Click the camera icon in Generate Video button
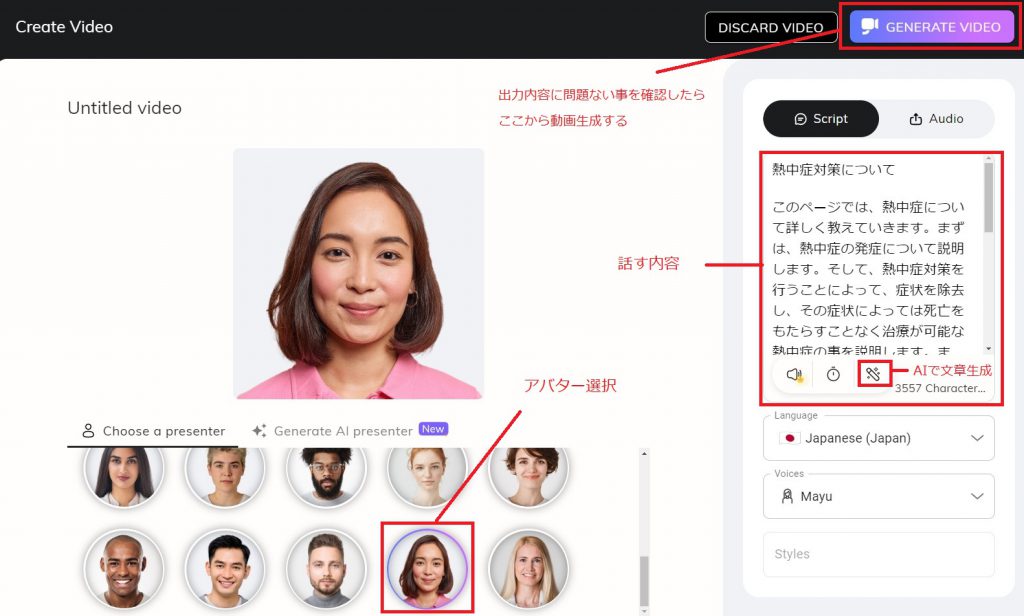 [x=870, y=27]
